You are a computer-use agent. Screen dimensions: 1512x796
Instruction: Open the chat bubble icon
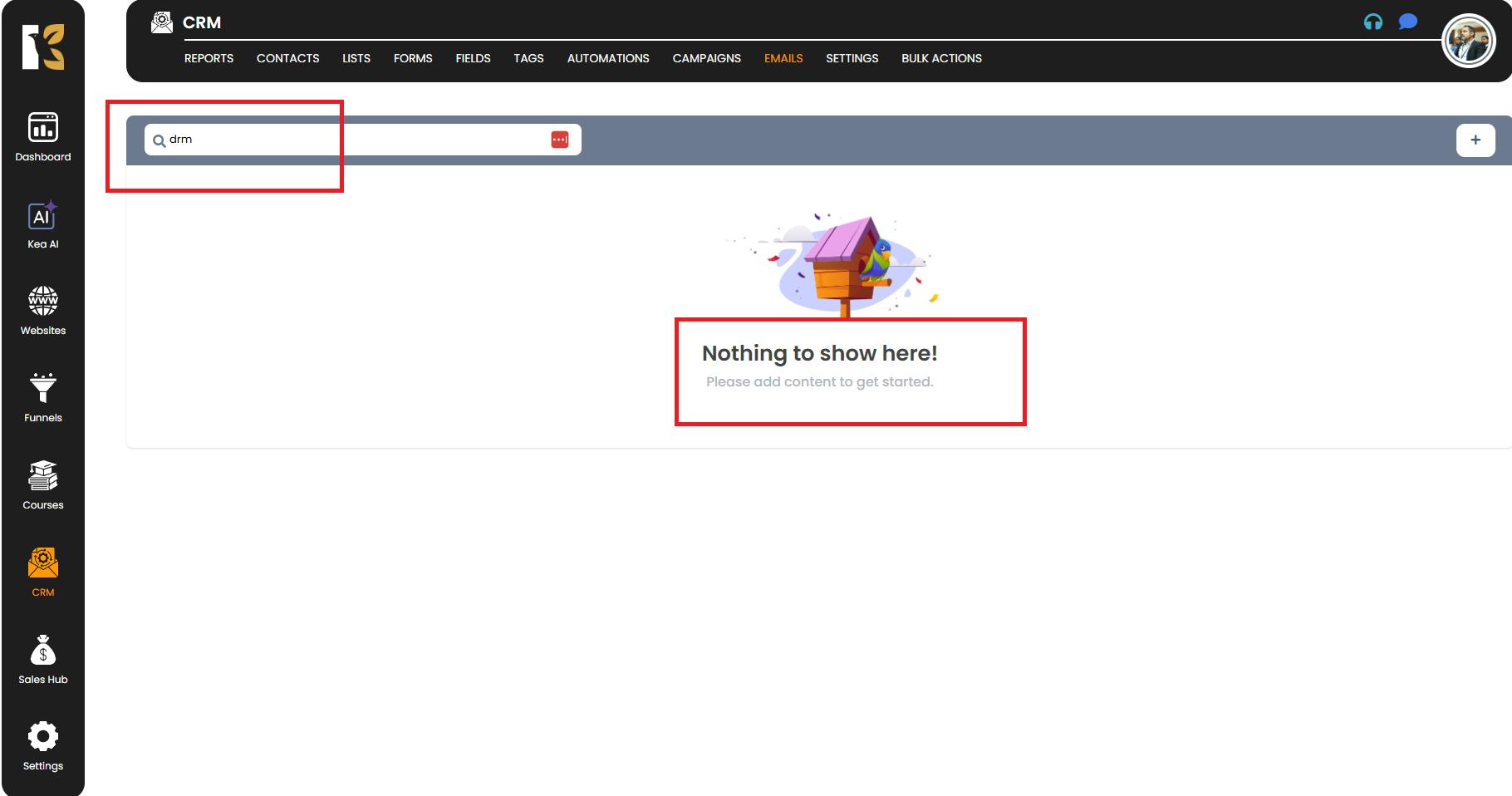click(1407, 22)
